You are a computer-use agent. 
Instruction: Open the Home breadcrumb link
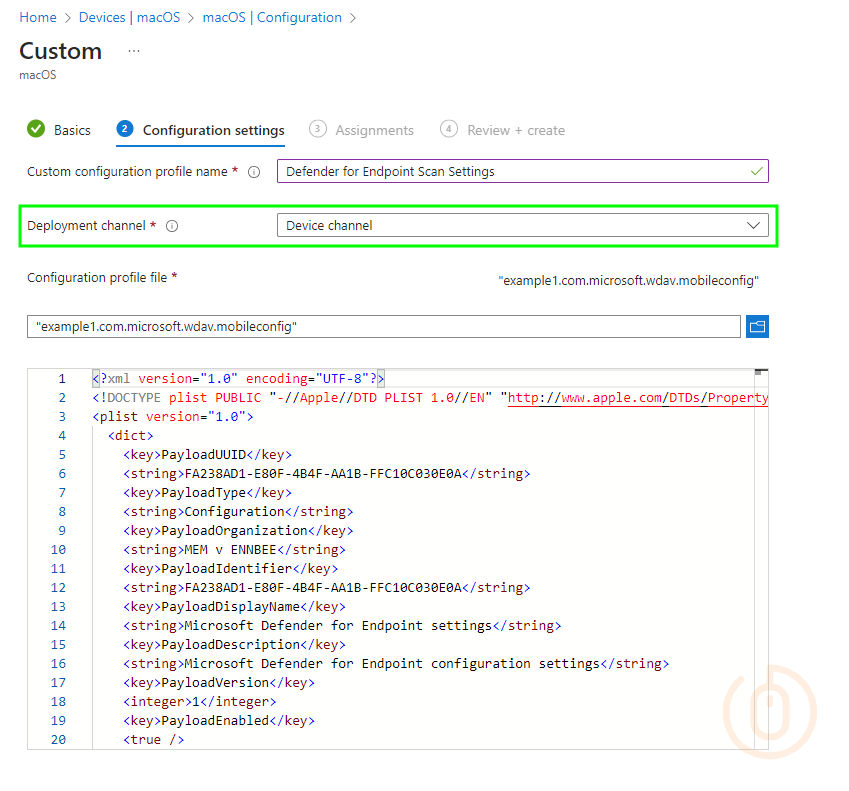tap(38, 17)
